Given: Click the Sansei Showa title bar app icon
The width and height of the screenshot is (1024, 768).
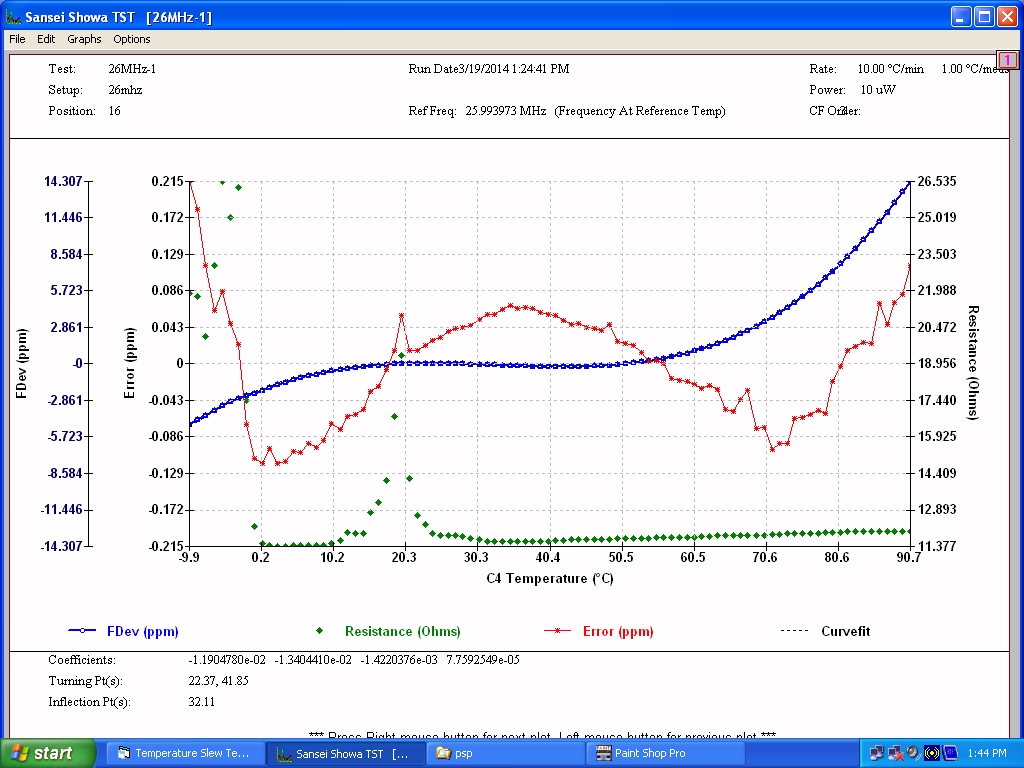Looking at the screenshot, I should (x=13, y=17).
